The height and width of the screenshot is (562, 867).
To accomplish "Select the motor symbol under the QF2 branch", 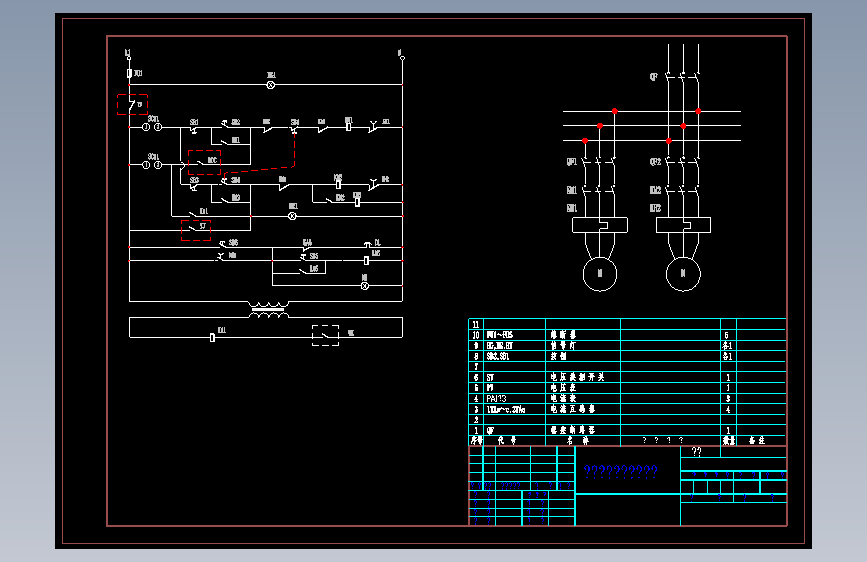I will (683, 274).
